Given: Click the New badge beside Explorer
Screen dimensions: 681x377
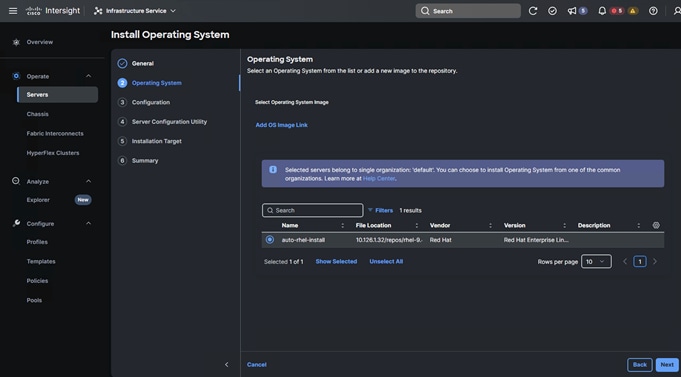Looking at the screenshot, I should click(83, 200).
